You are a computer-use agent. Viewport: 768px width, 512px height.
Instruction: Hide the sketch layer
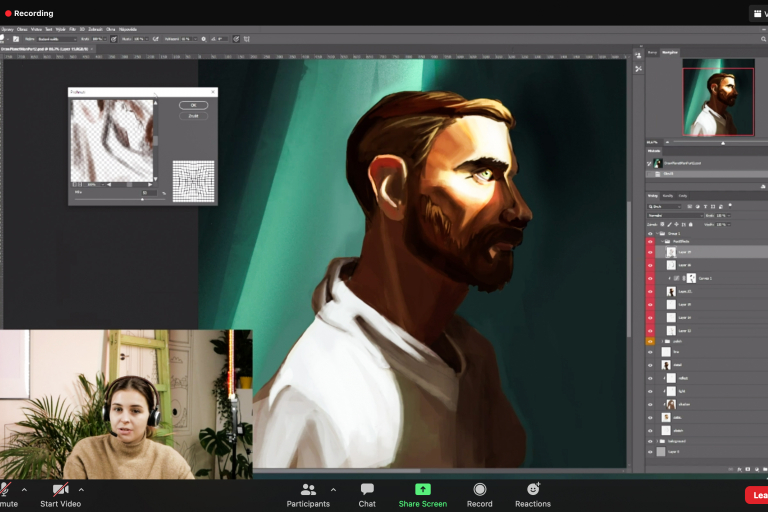point(650,431)
